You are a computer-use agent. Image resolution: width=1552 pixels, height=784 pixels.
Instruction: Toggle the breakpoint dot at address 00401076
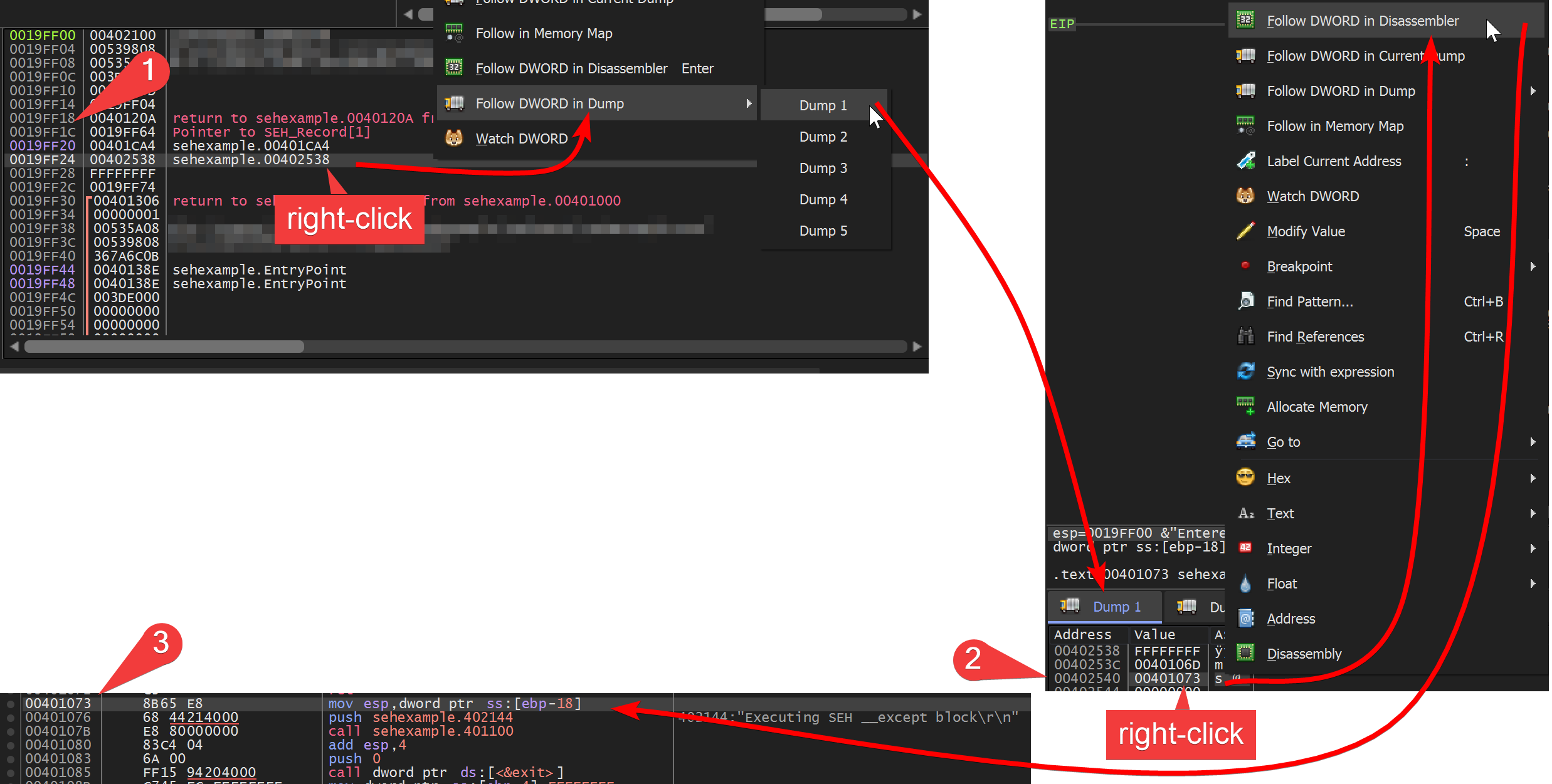pyautogui.click(x=11, y=718)
